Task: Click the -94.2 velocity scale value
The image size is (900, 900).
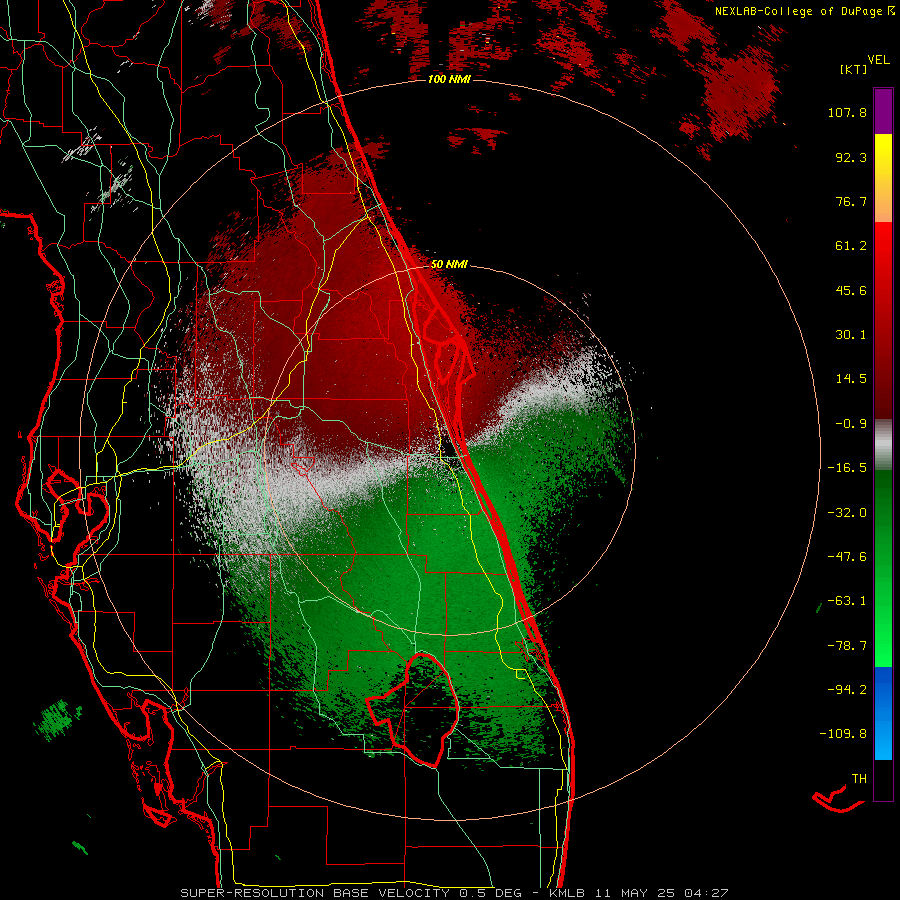Action: coord(847,689)
